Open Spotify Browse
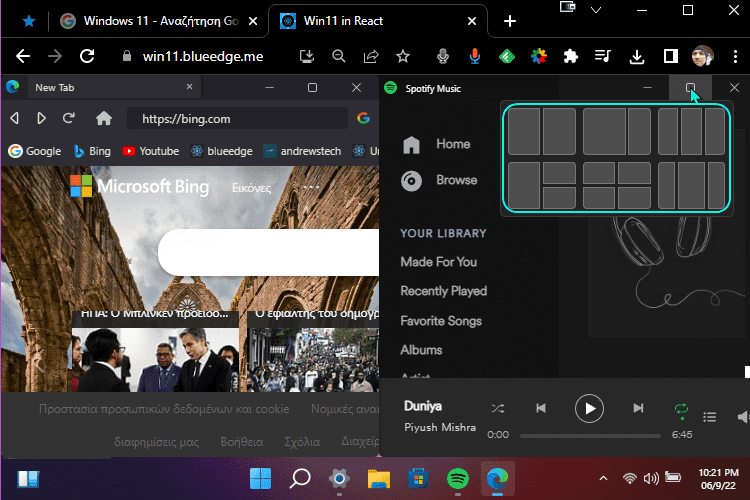The height and width of the screenshot is (500, 750). point(439,180)
